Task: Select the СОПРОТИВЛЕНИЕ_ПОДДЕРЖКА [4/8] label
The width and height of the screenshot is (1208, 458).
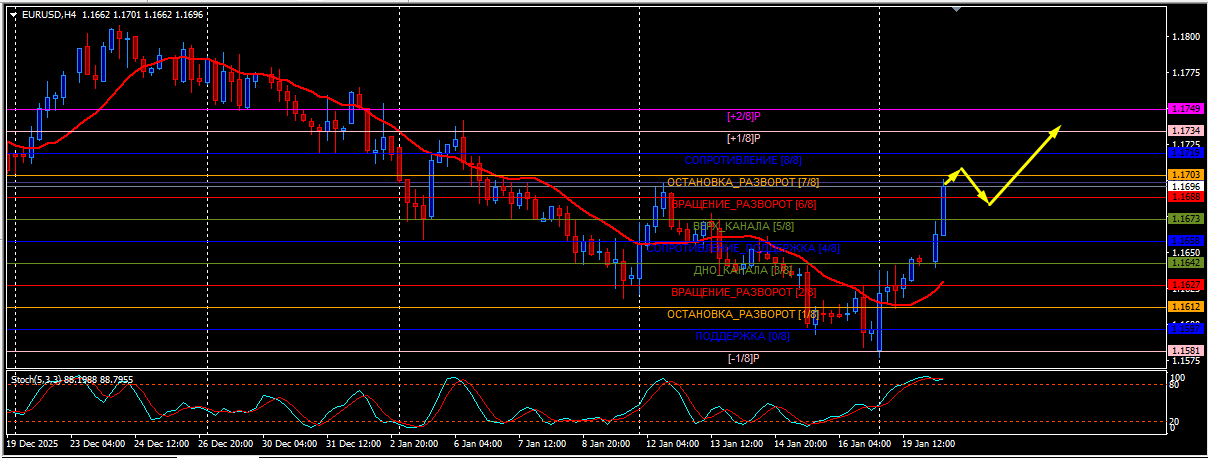Action: click(x=743, y=248)
